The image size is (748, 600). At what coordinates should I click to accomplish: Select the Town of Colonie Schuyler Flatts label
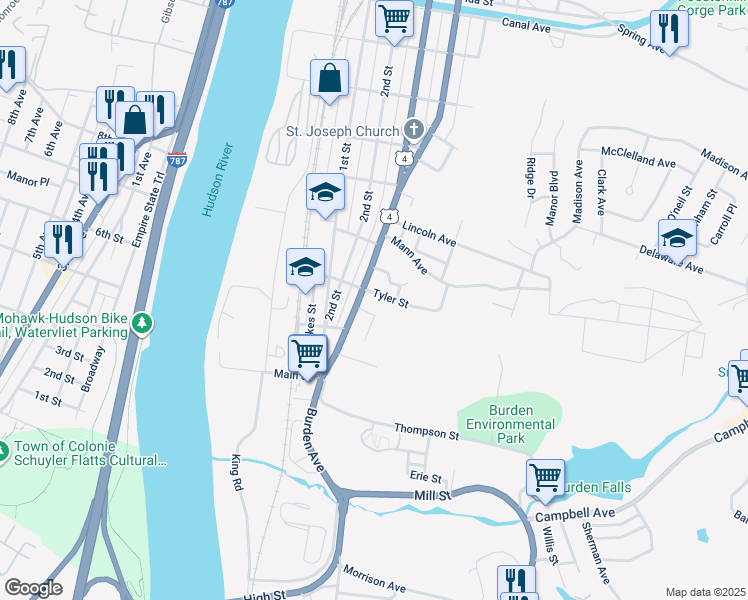[x=90, y=453]
